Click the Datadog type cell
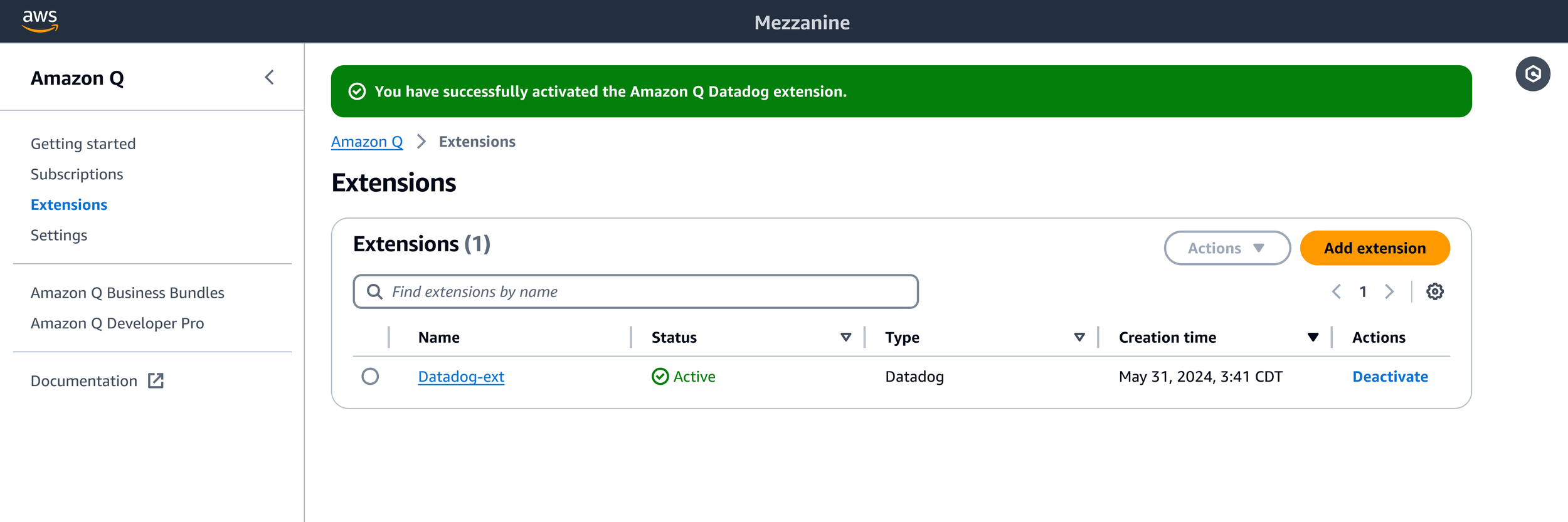Image resolution: width=1568 pixels, height=522 pixels. pyautogui.click(x=914, y=377)
